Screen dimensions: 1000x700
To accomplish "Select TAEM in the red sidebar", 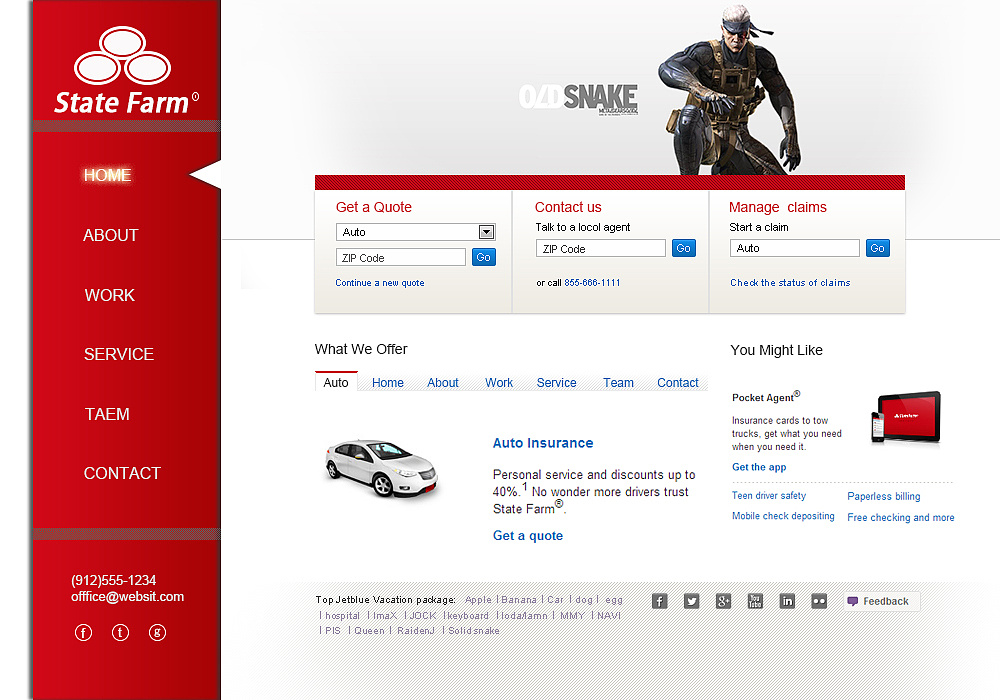I will (107, 414).
